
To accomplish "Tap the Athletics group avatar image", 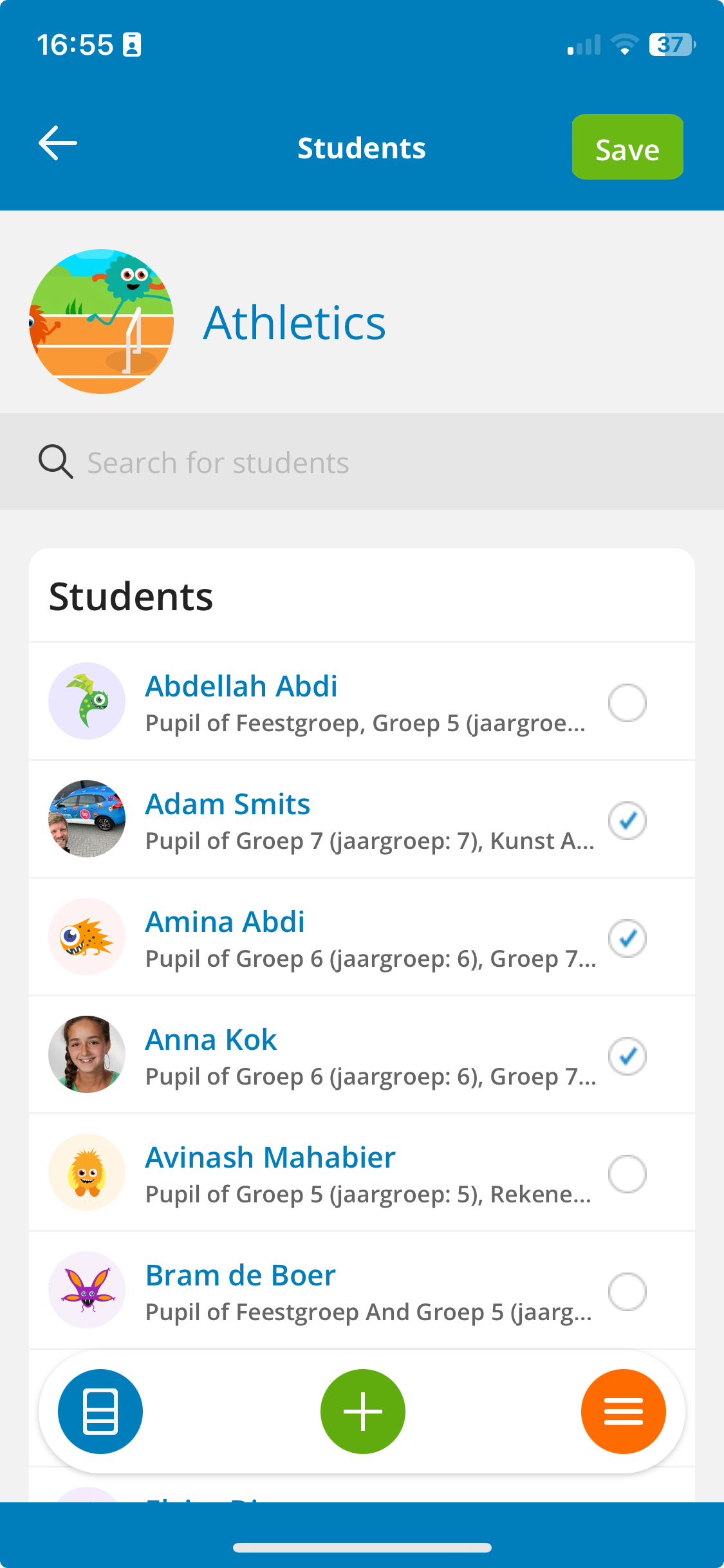I will [102, 321].
